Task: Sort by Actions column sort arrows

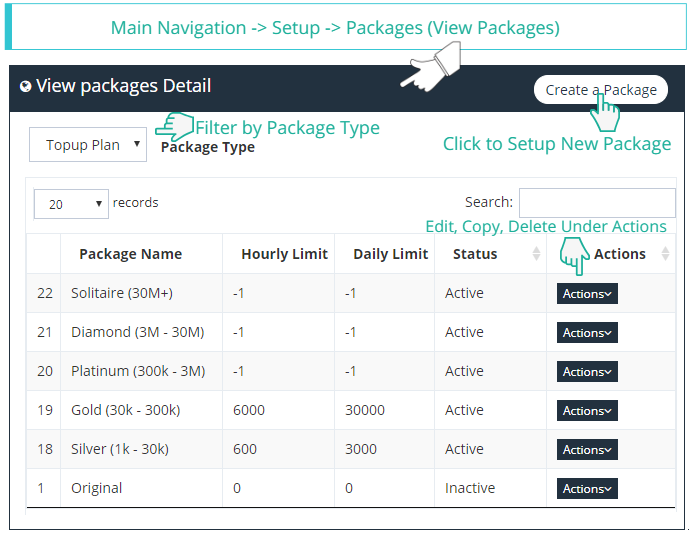Action: coord(666,254)
